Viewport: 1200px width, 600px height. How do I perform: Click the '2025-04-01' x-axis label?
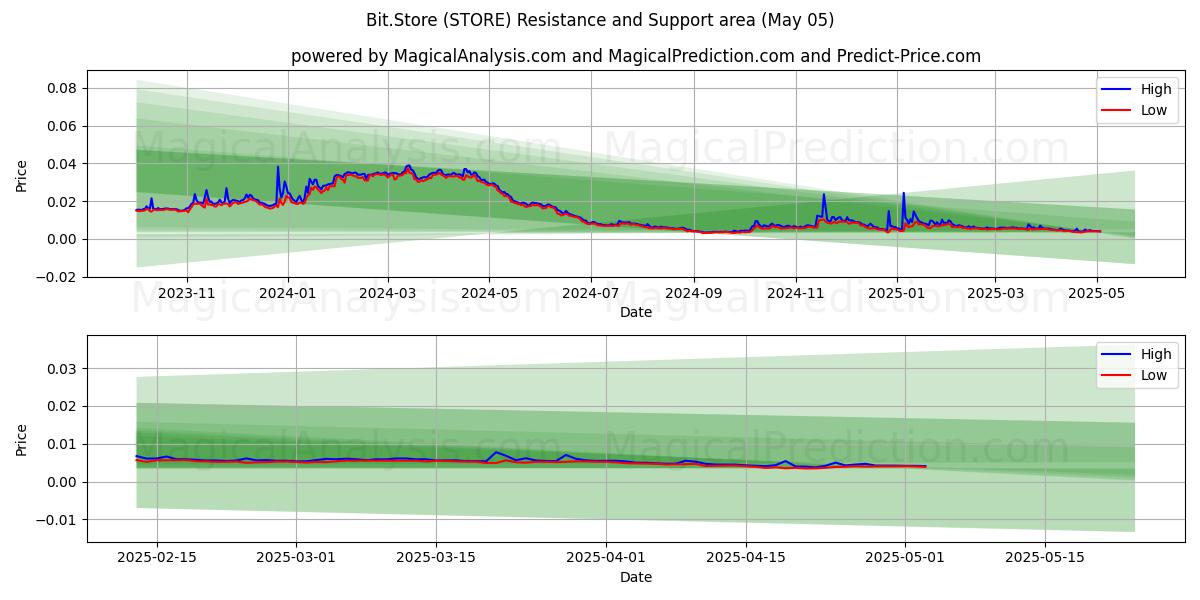(x=606, y=558)
